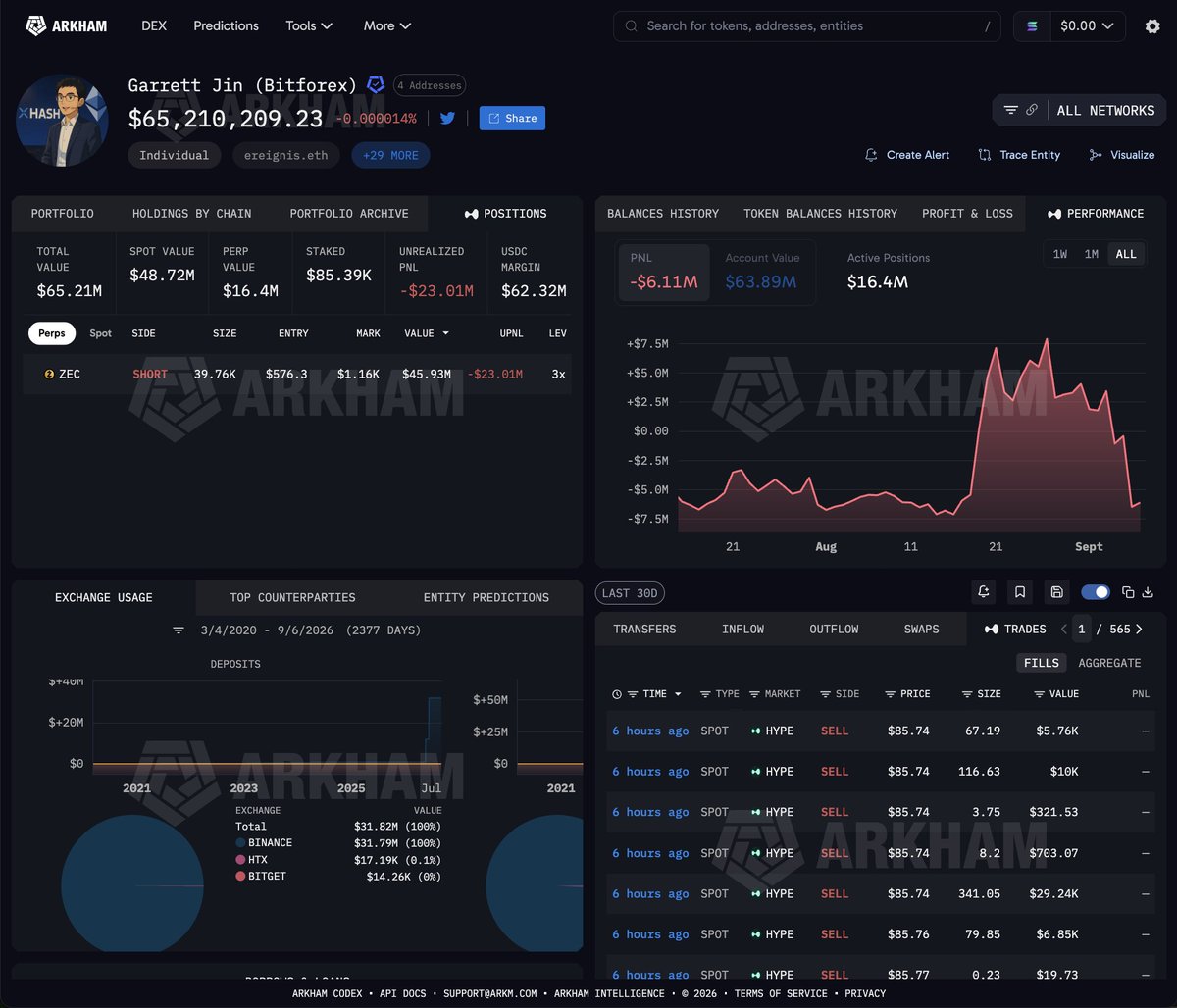Viewport: 1177px width, 1008px height.
Task: Go to the next trades page arrow
Action: (x=1139, y=630)
